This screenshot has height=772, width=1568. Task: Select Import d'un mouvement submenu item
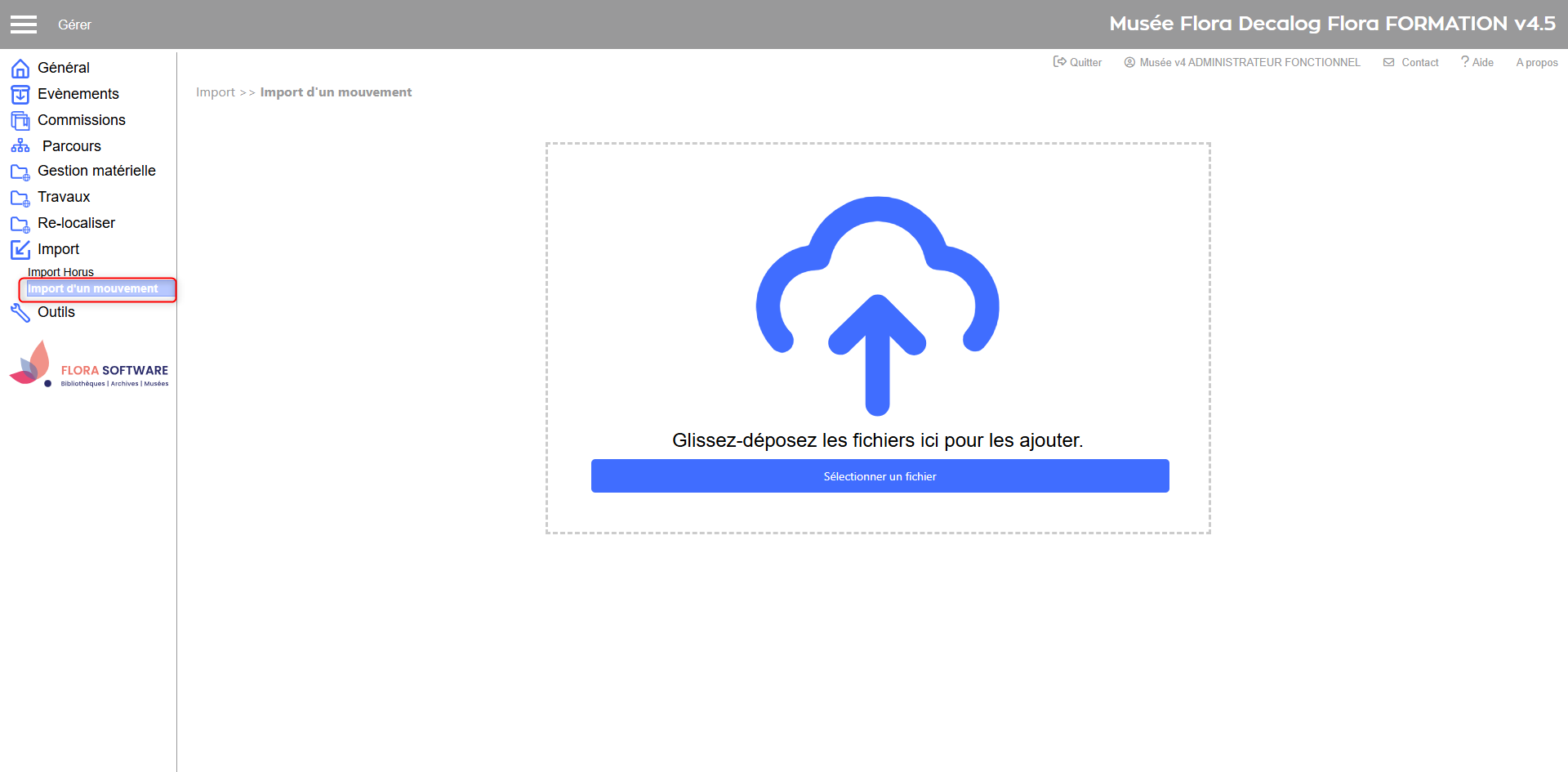tap(93, 289)
